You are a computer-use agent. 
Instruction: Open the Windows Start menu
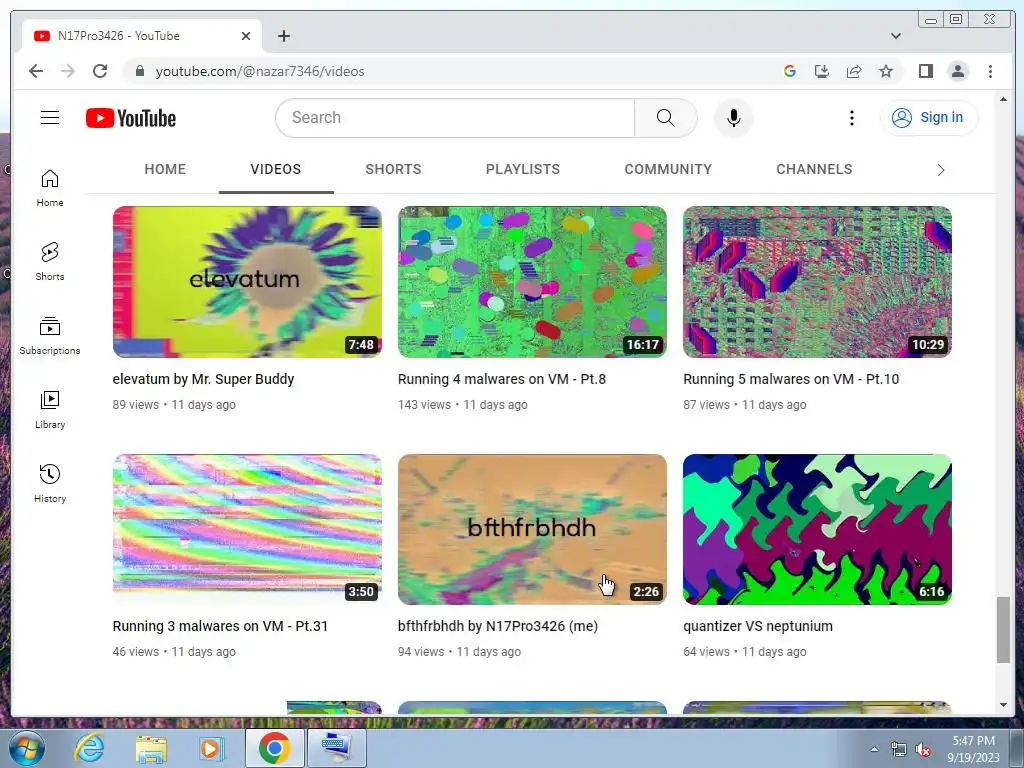coord(26,748)
